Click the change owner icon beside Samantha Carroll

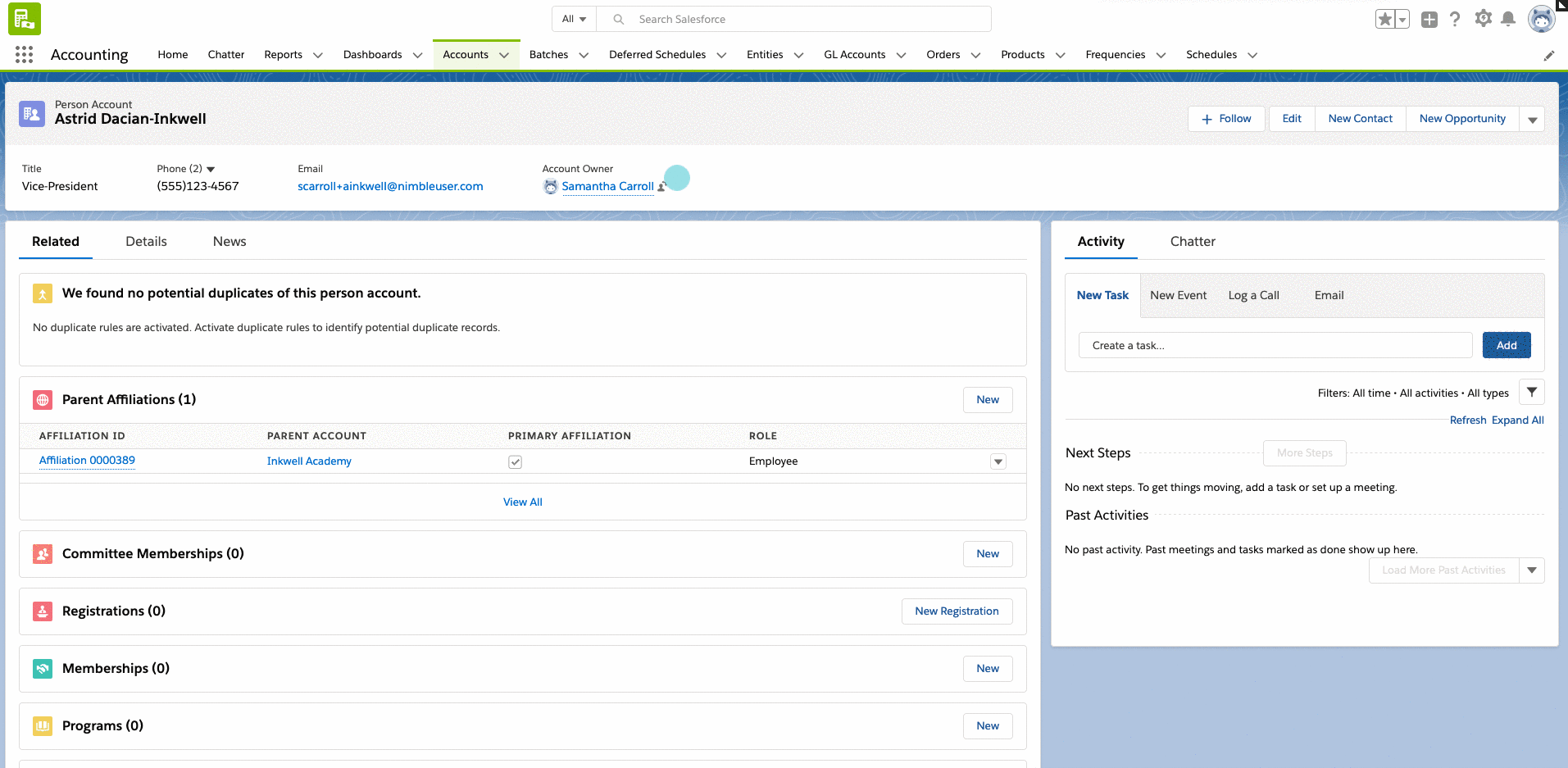[662, 187]
